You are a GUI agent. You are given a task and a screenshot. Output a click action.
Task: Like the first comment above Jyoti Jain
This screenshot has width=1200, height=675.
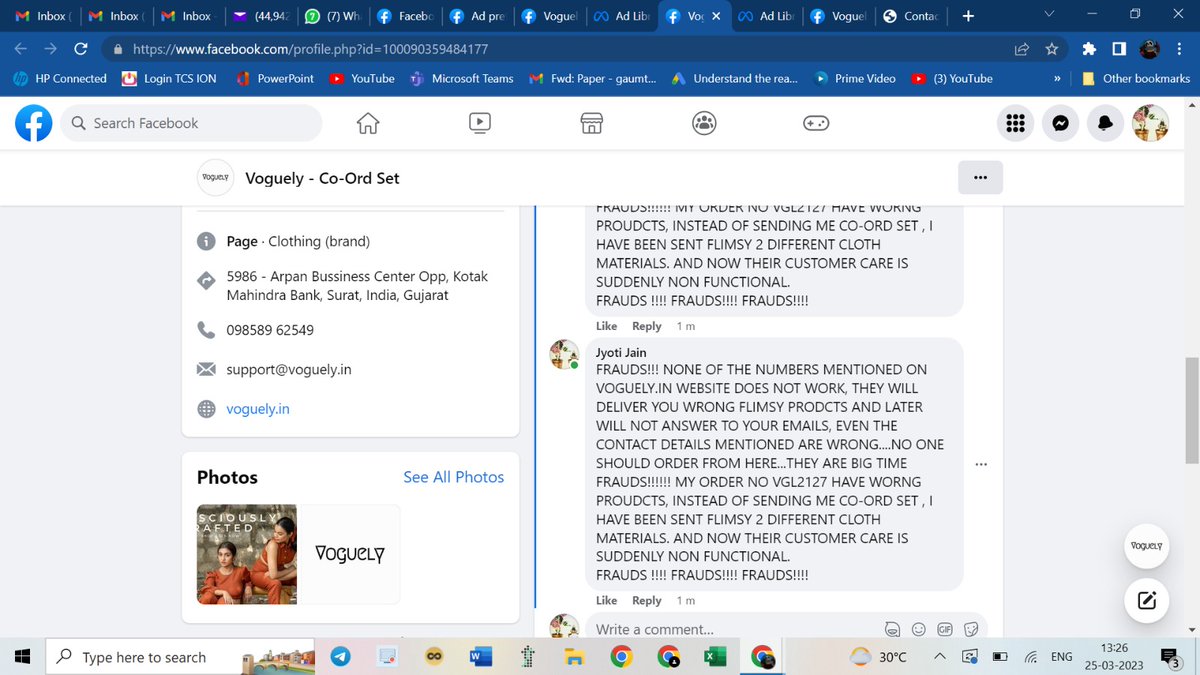pyautogui.click(x=606, y=326)
